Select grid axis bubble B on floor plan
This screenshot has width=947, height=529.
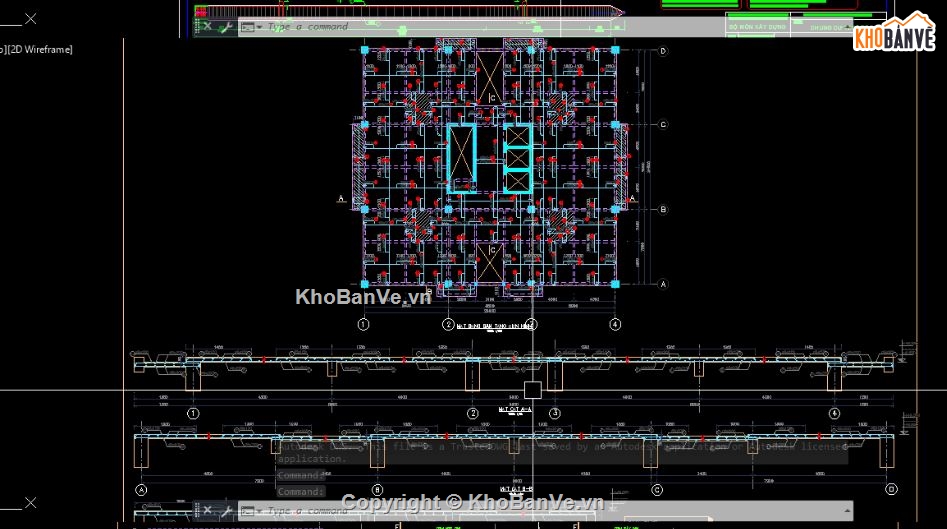pos(663,210)
